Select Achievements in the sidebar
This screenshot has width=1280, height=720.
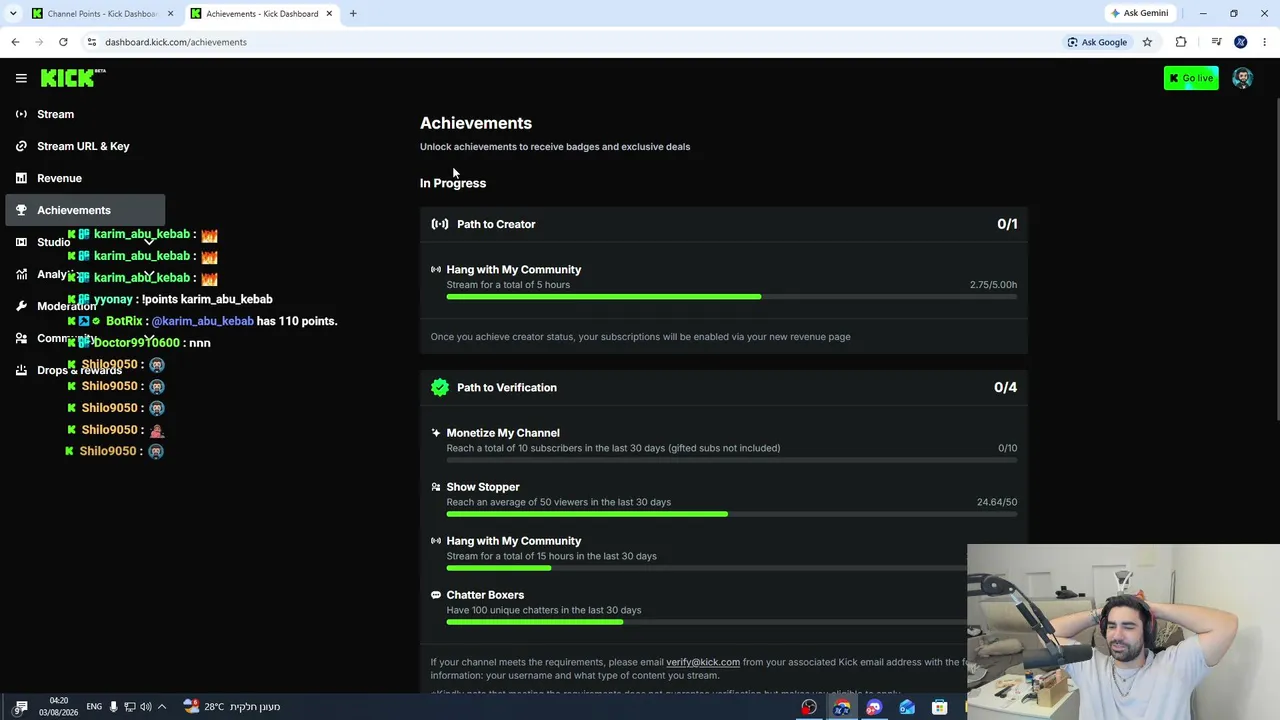point(85,210)
